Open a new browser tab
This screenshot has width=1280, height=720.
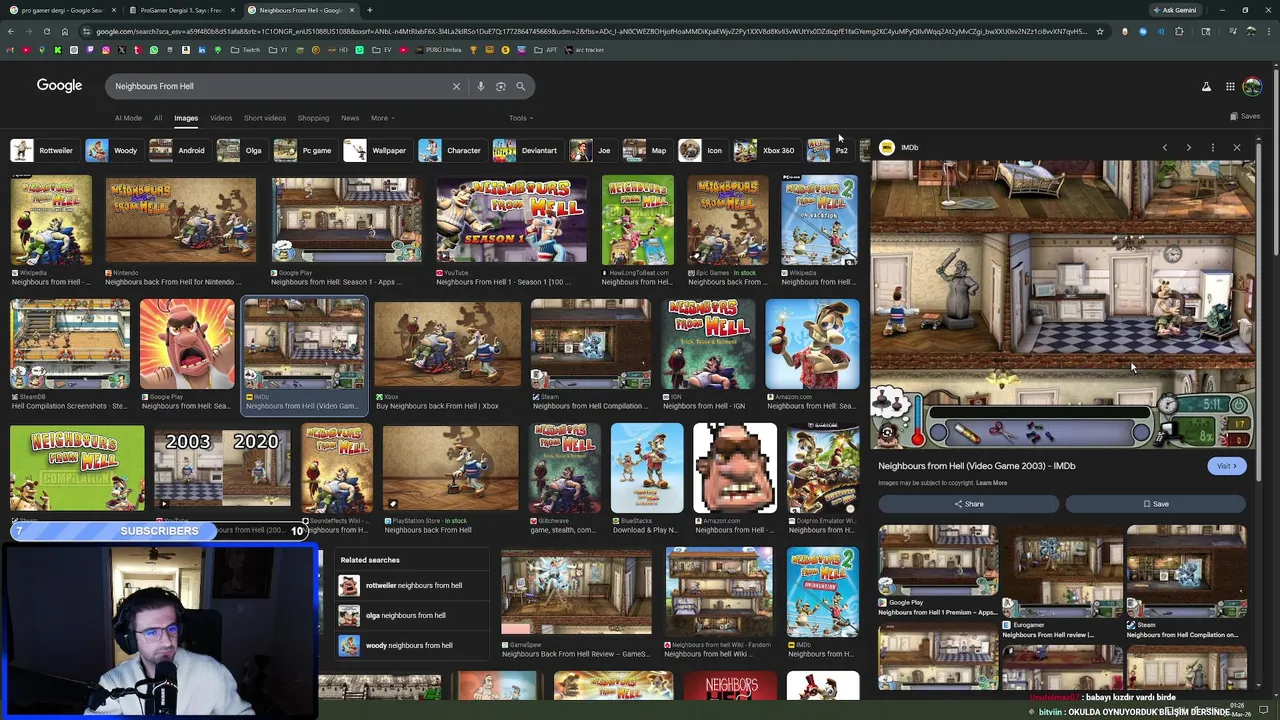[369, 10]
